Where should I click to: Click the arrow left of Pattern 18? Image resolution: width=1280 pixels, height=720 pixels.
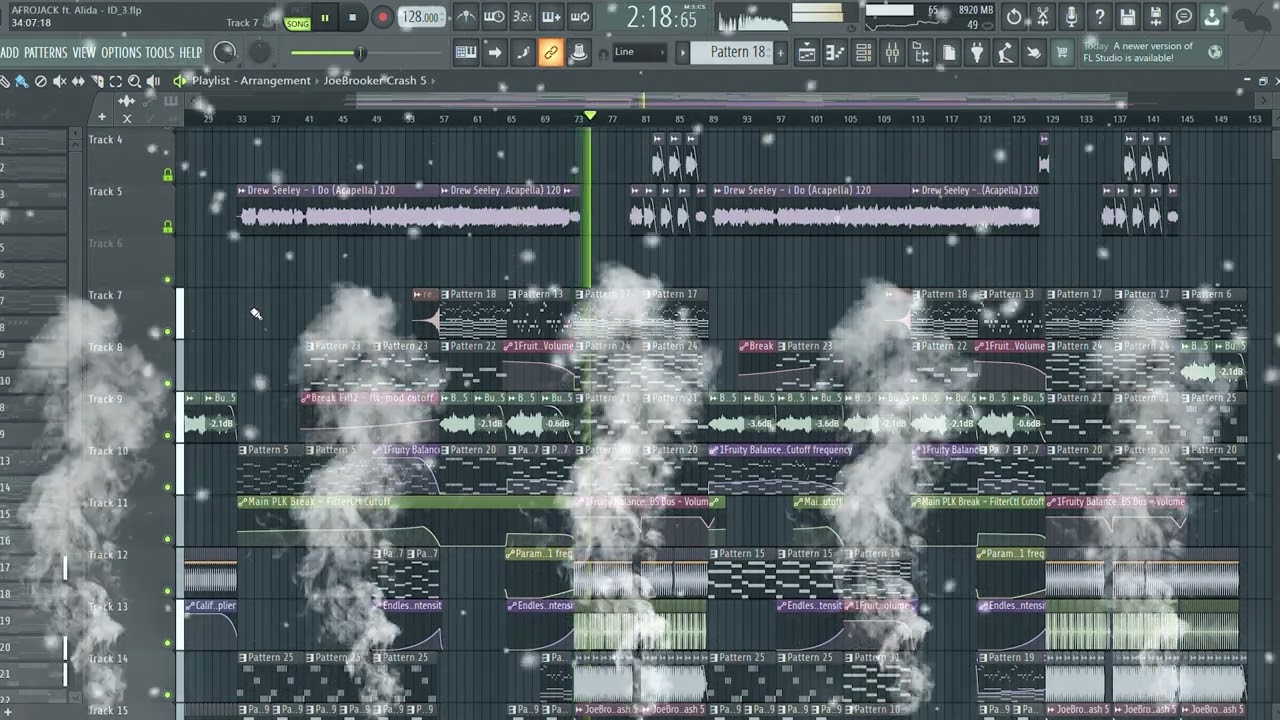684,53
